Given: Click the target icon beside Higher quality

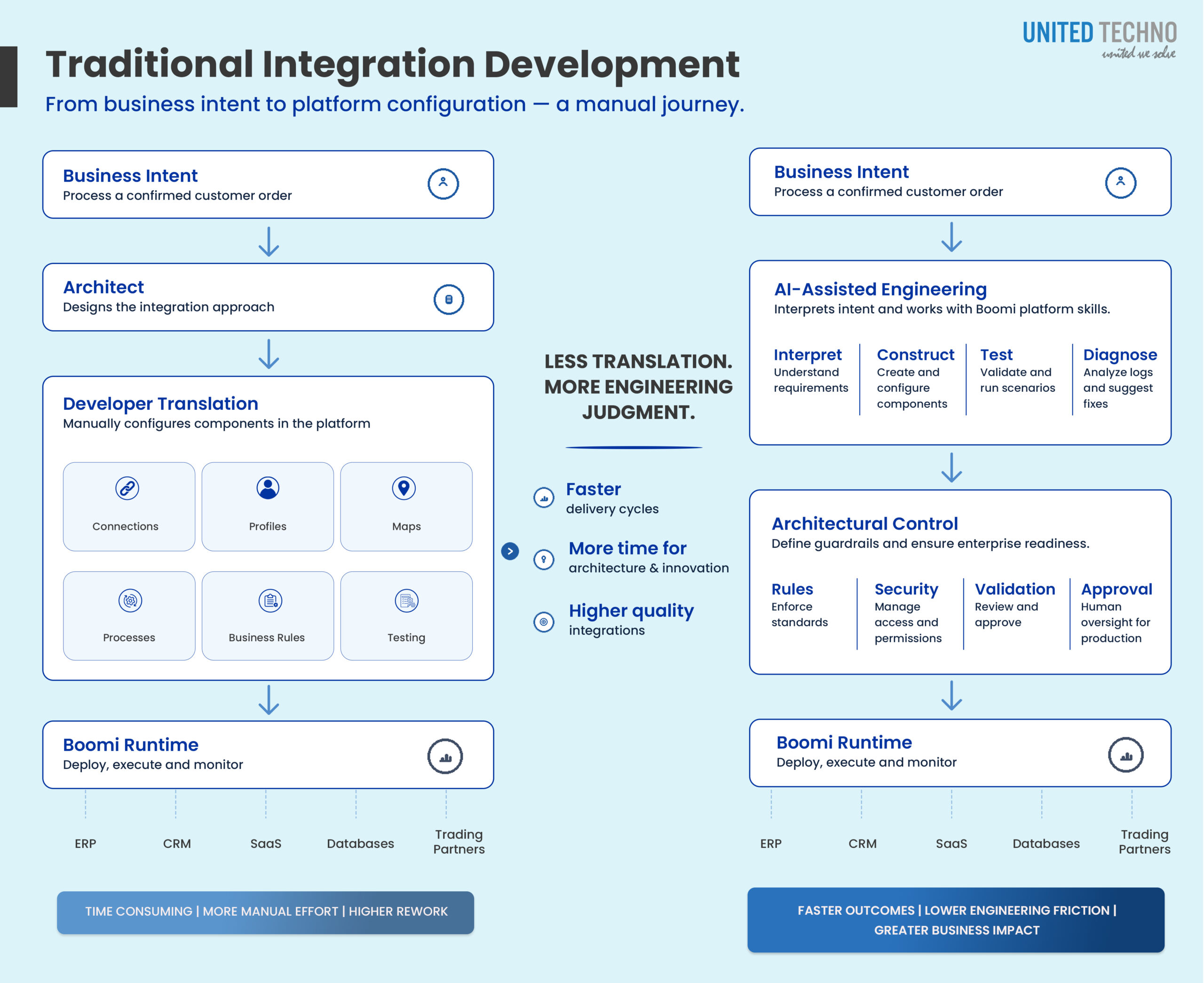Looking at the screenshot, I should coord(544,622).
